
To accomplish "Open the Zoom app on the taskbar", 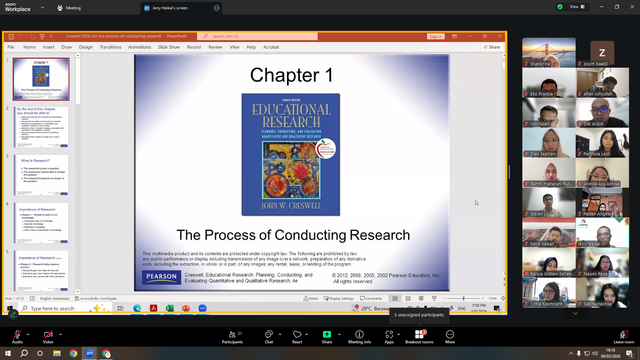I will (89, 353).
